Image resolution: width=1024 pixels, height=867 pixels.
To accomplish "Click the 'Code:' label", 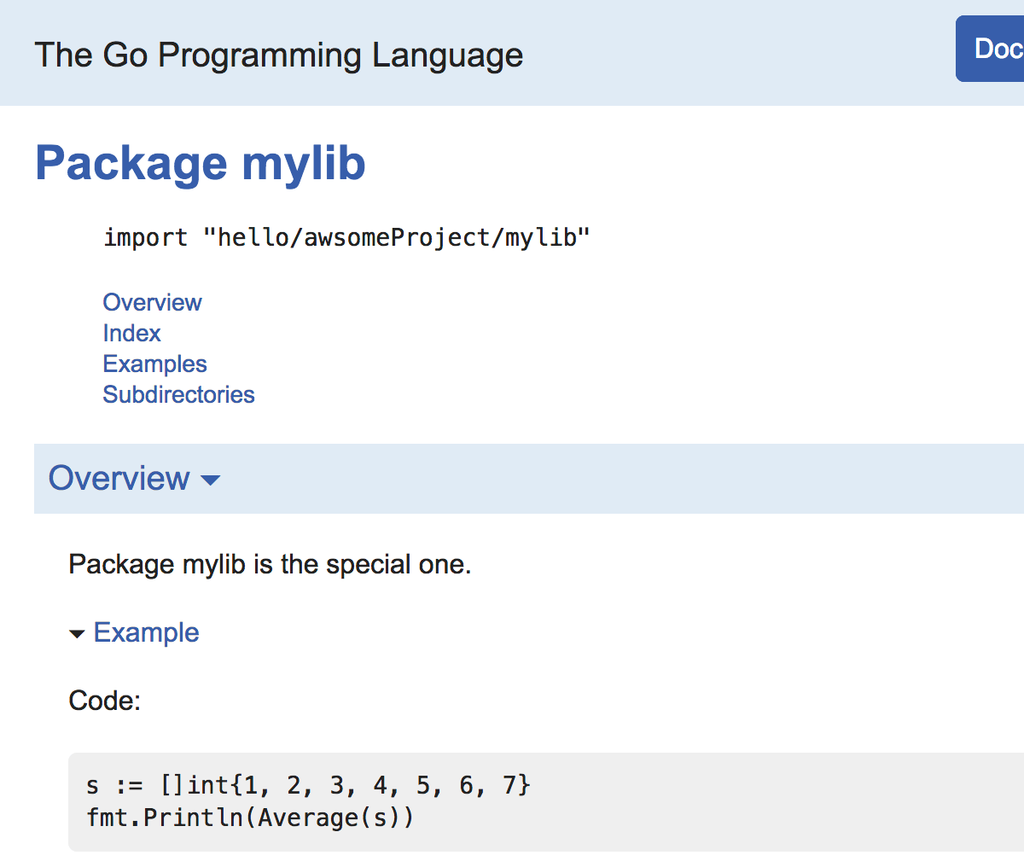I will click(104, 701).
